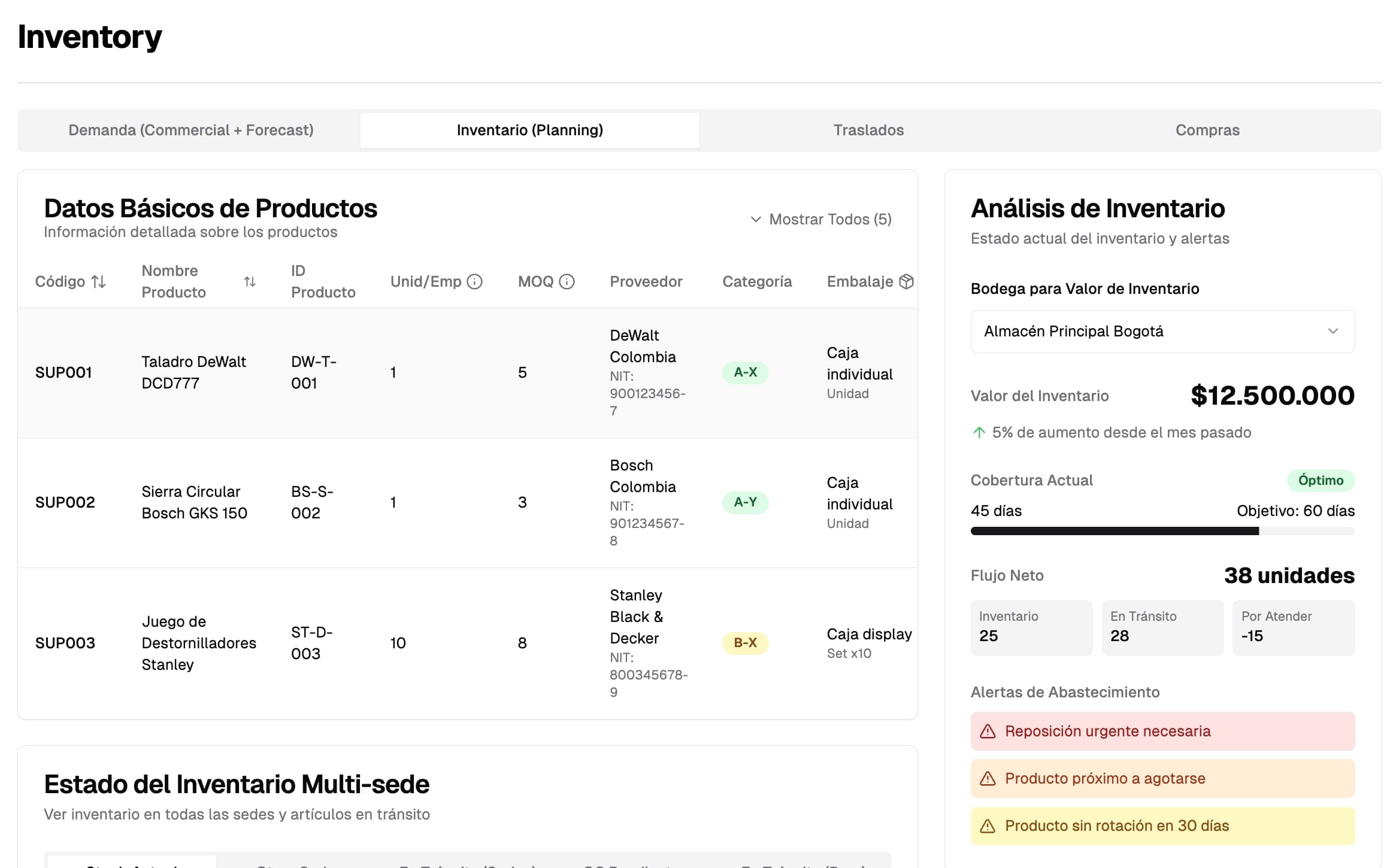The image size is (1399, 868).
Task: Collapse the warehouse selector chevron
Action: 1334,331
